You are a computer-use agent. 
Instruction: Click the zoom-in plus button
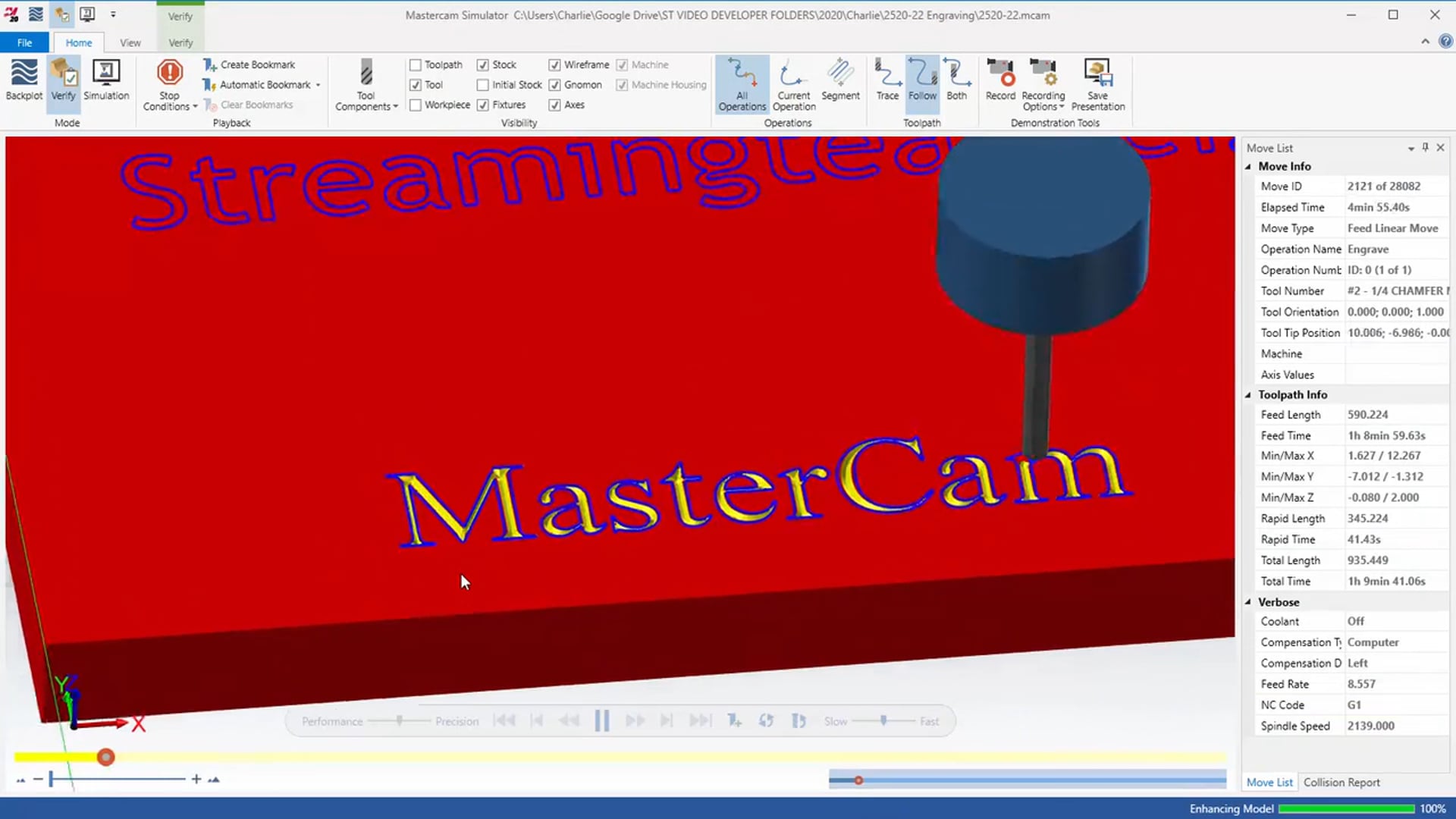[x=196, y=779]
